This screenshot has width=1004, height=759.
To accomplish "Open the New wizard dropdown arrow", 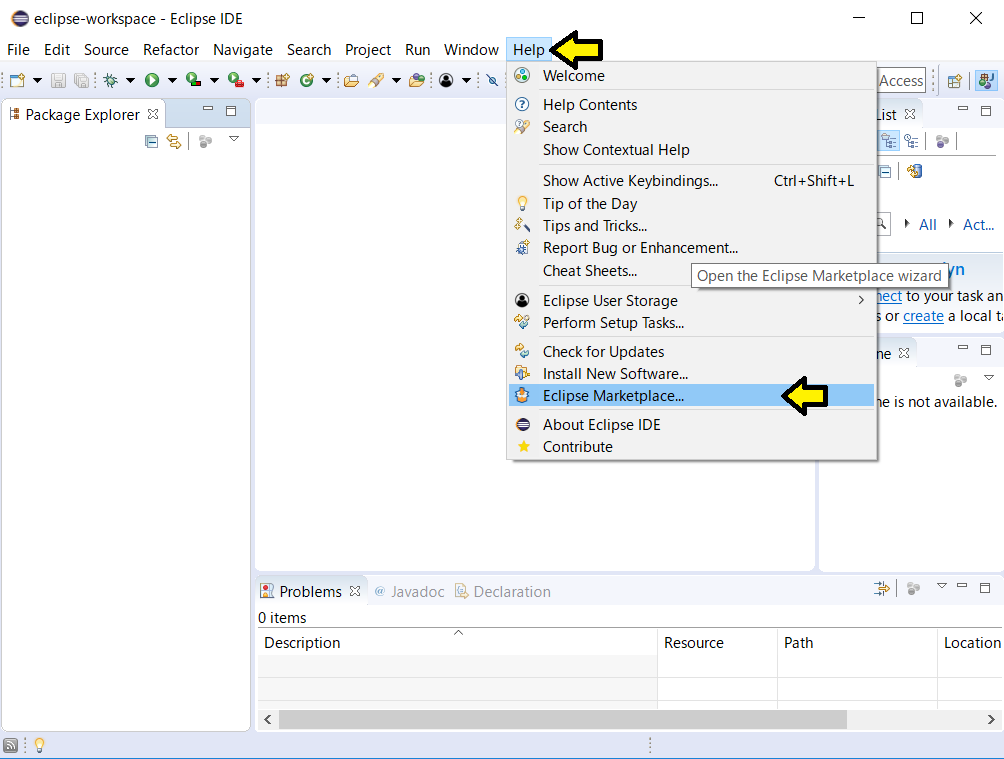I will coord(37,81).
